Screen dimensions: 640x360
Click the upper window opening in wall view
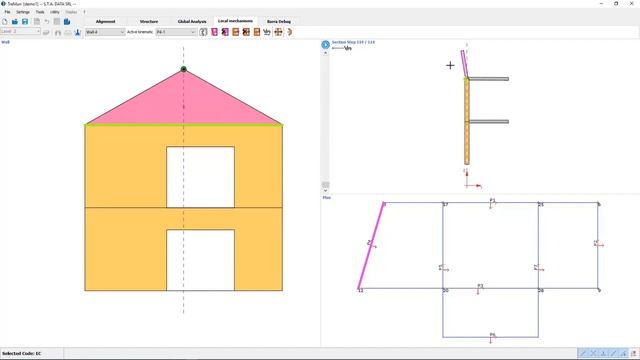[200, 177]
